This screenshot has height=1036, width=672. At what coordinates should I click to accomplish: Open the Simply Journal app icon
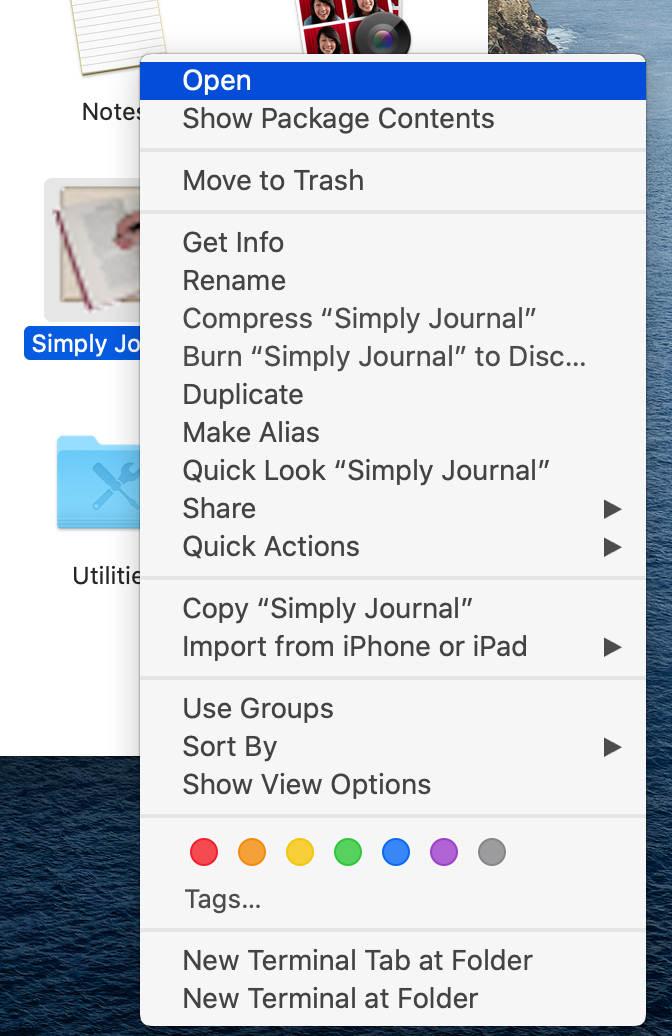[92, 250]
